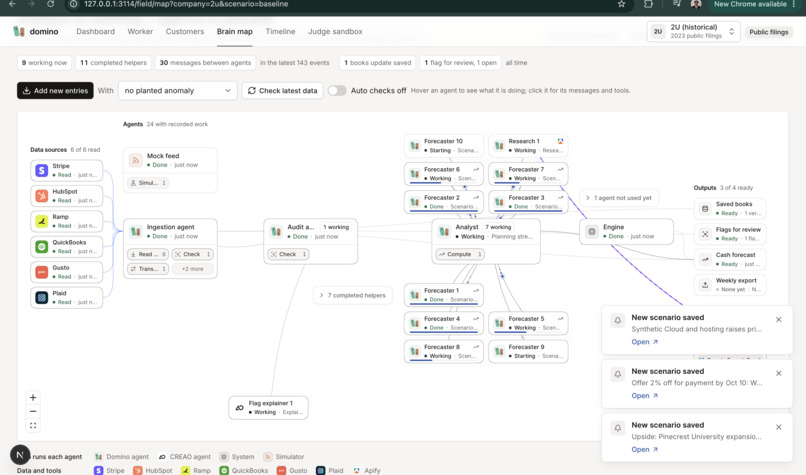Viewport: 806px width, 475px height.
Task: Click the Read tool chip in Ingestion agent
Action: (148, 254)
